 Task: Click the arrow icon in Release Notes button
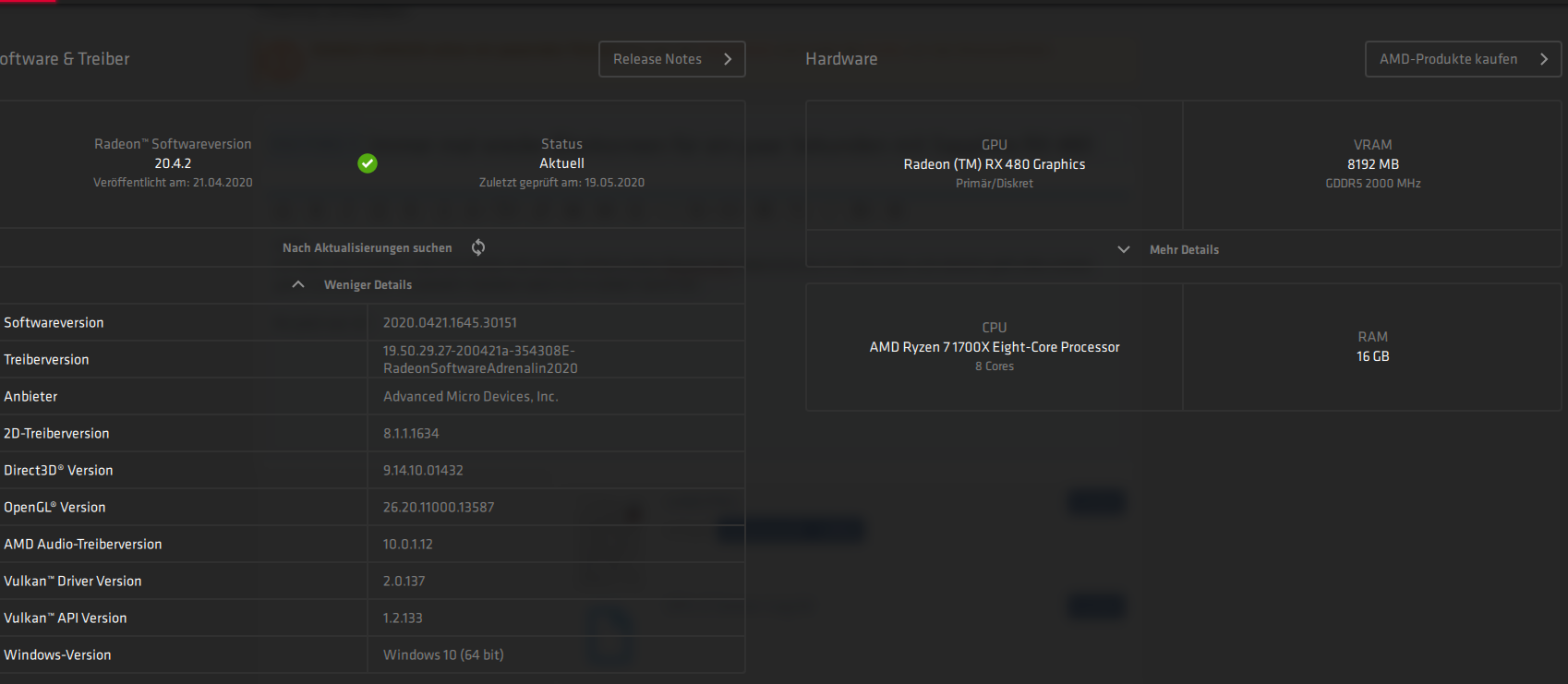(728, 59)
